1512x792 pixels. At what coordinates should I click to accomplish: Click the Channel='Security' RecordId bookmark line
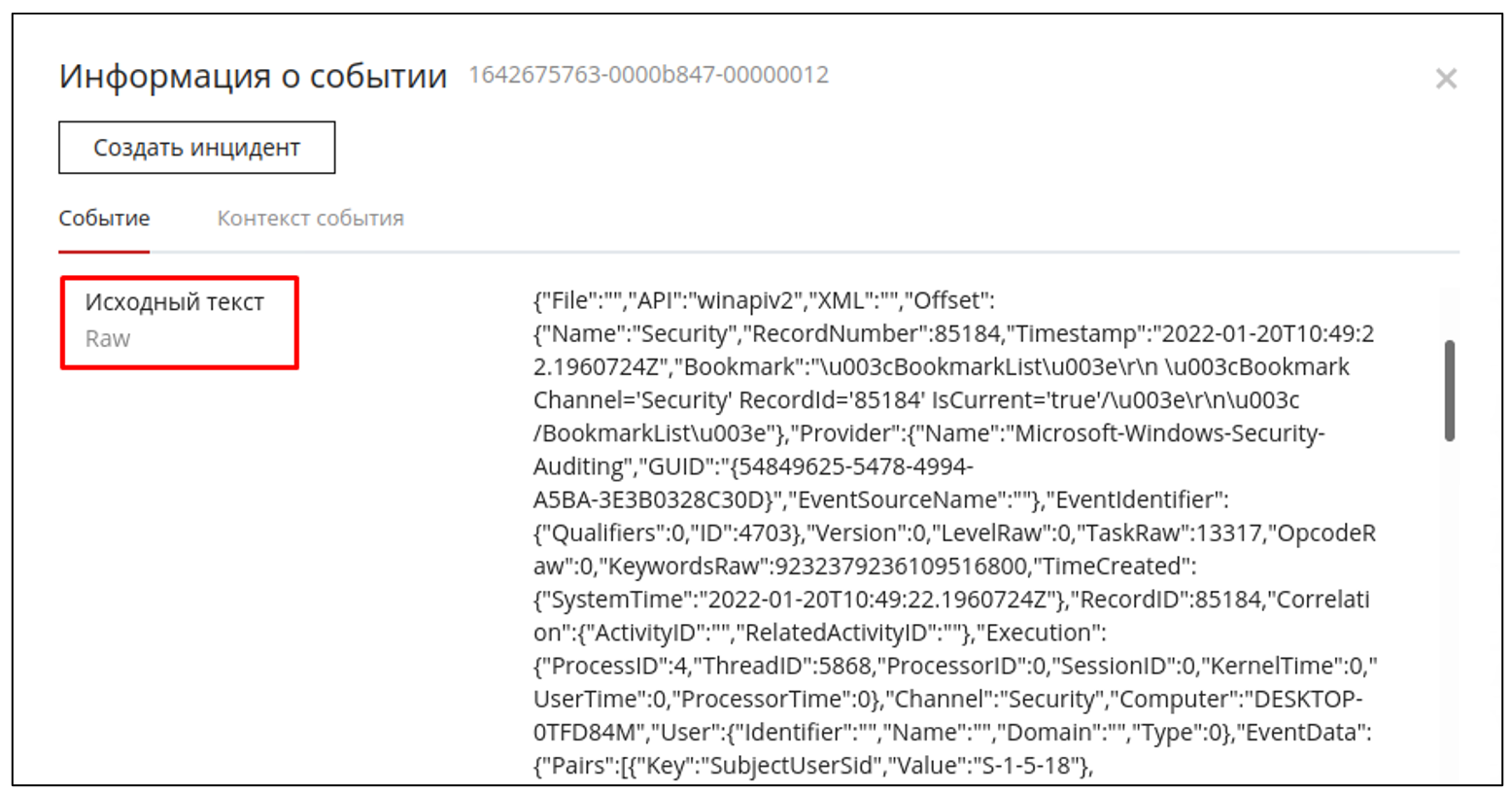pos(915,400)
